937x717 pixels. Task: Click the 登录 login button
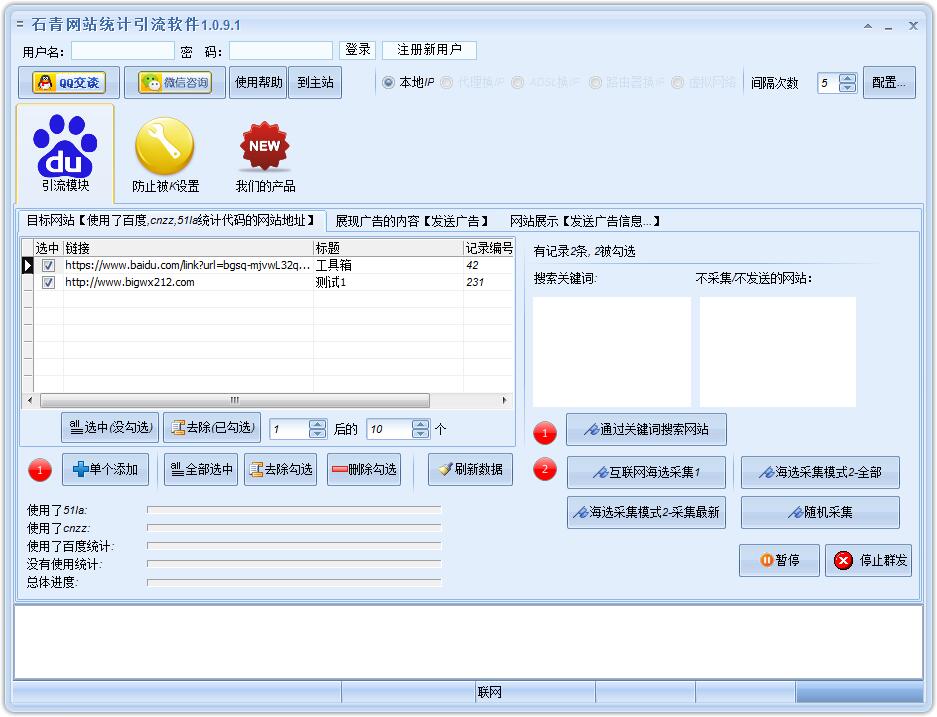[x=357, y=50]
